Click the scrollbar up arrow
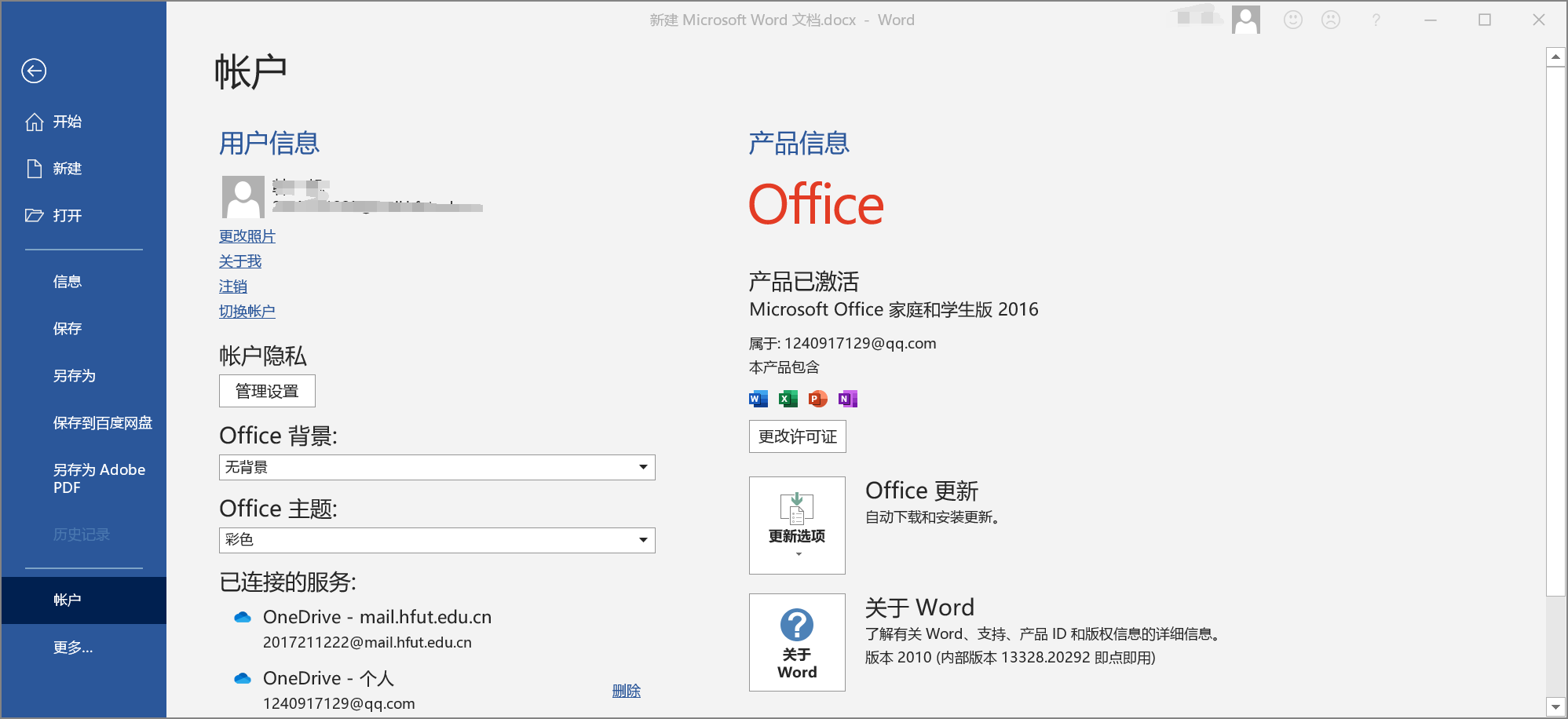Image resolution: width=1568 pixels, height=719 pixels. 1555,57
